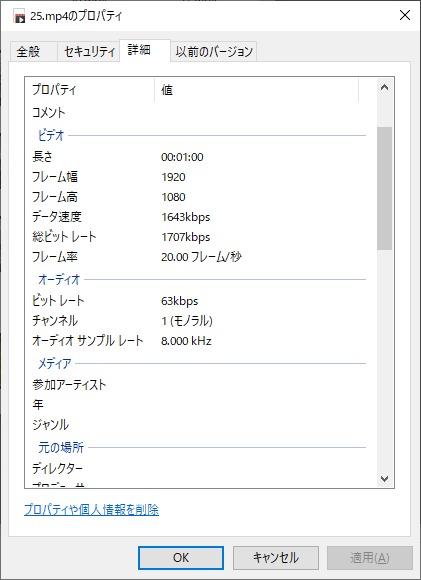Click the オーディオ section header
421x580 pixels.
pos(59,280)
